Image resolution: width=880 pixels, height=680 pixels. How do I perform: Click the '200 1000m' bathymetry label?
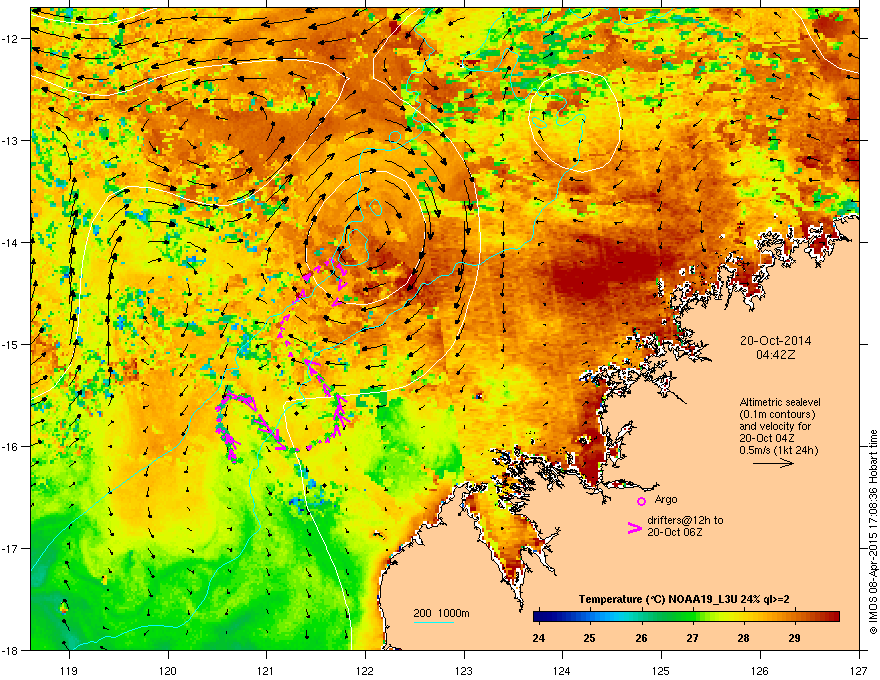click(441, 613)
